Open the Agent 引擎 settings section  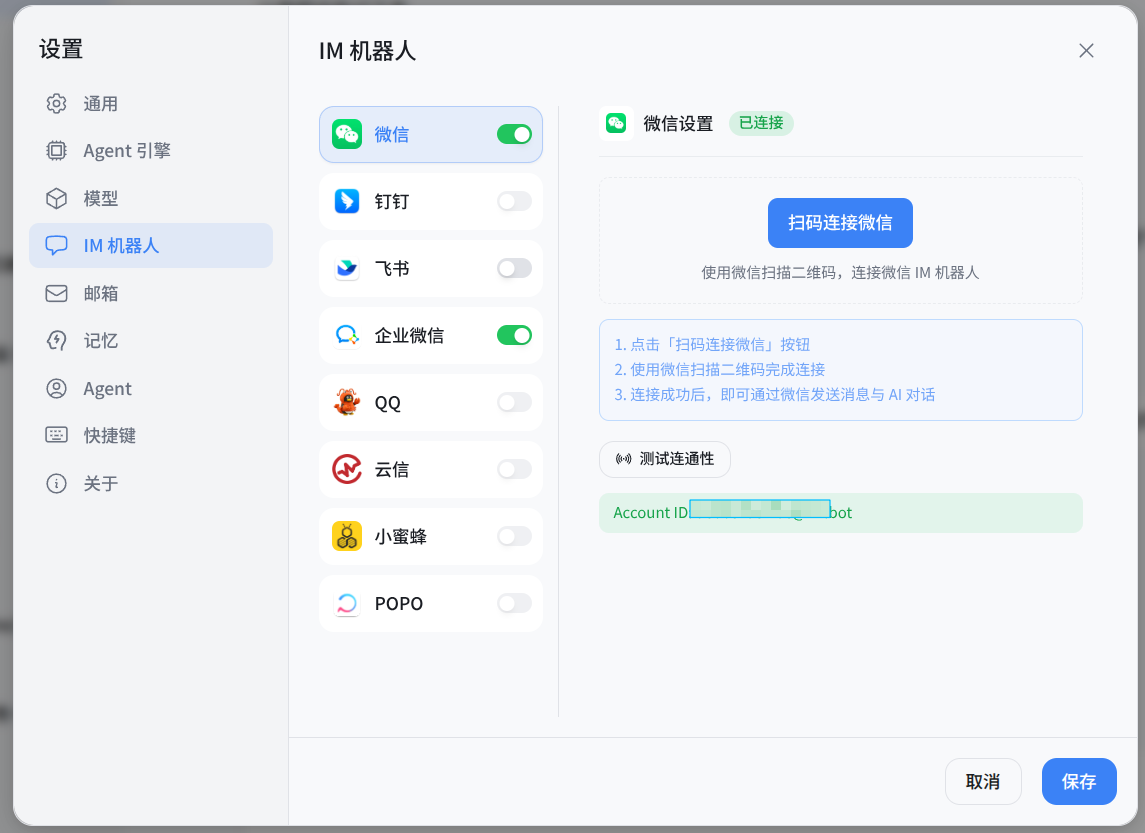(150, 150)
